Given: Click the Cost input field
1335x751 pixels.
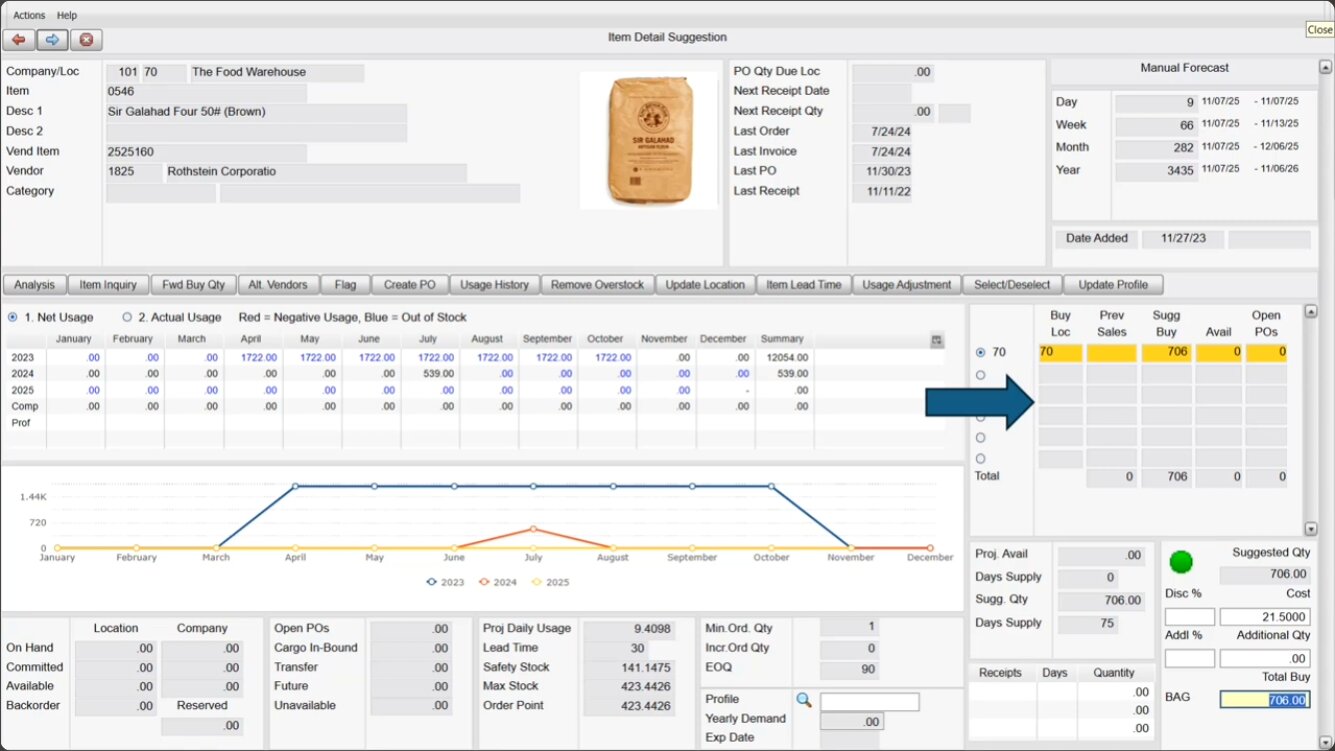Looking at the screenshot, I should coord(1264,617).
